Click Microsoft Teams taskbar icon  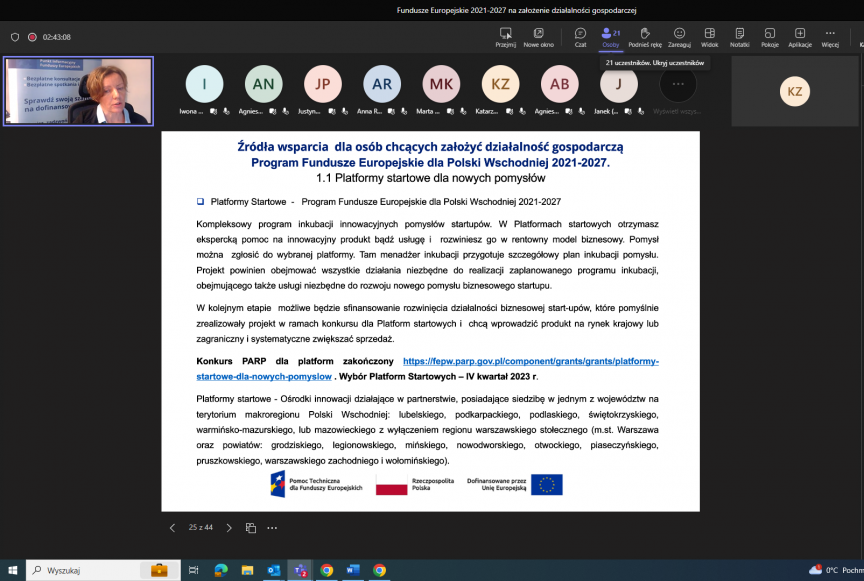pyautogui.click(x=300, y=571)
